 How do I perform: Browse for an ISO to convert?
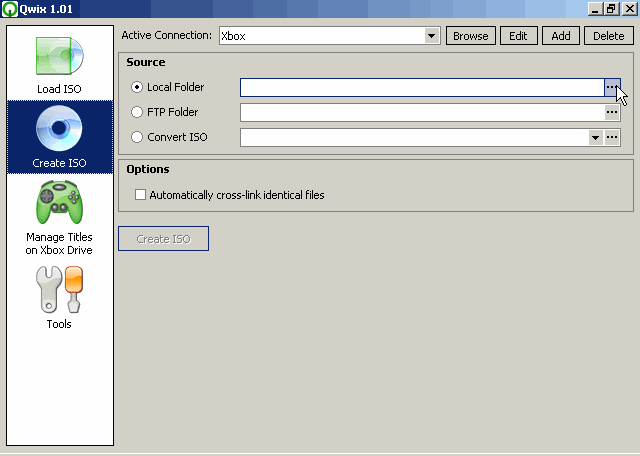(x=612, y=138)
